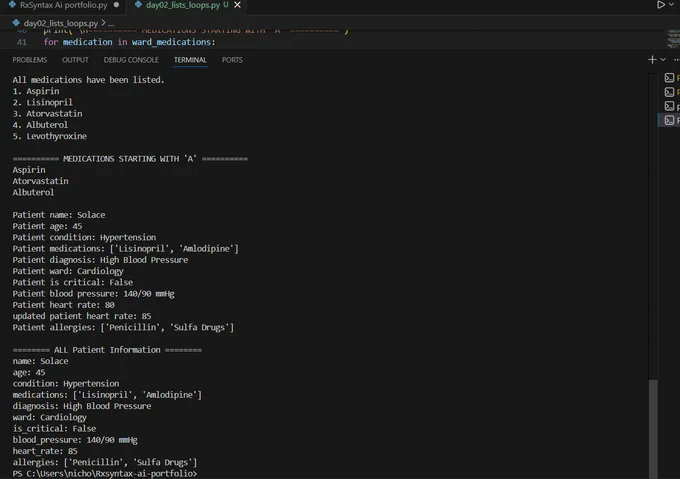The width and height of the screenshot is (680, 479).
Task: Select the second terminal instance in the list
Action: coord(671,92)
